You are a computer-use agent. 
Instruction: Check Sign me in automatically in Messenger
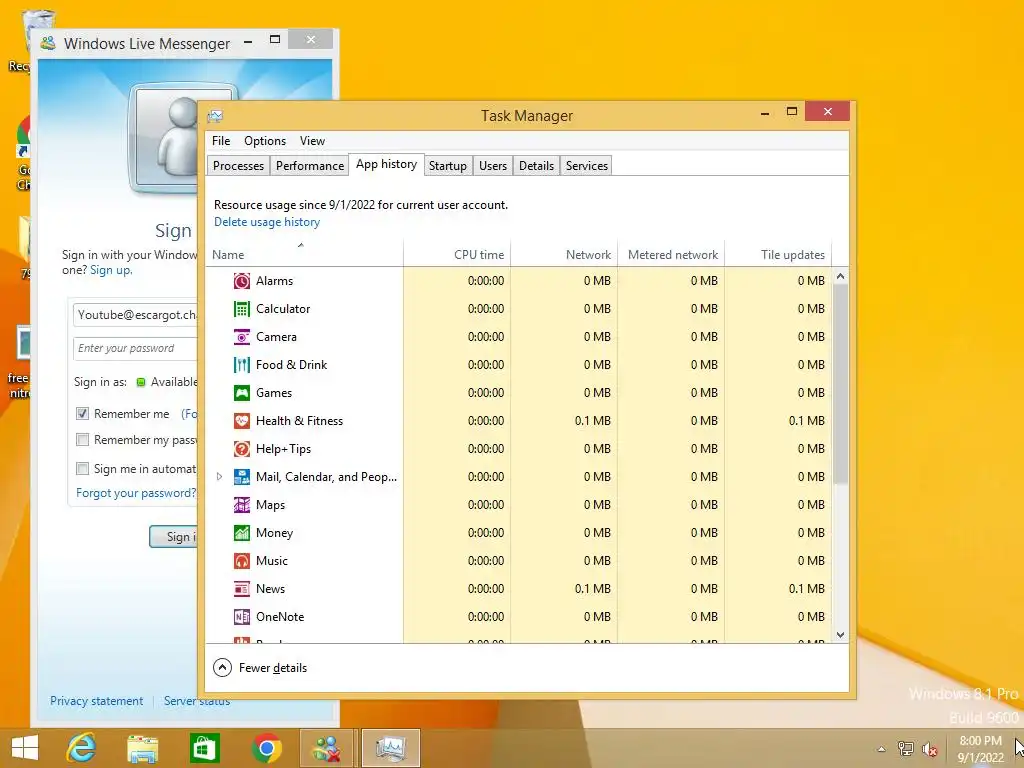coord(82,468)
